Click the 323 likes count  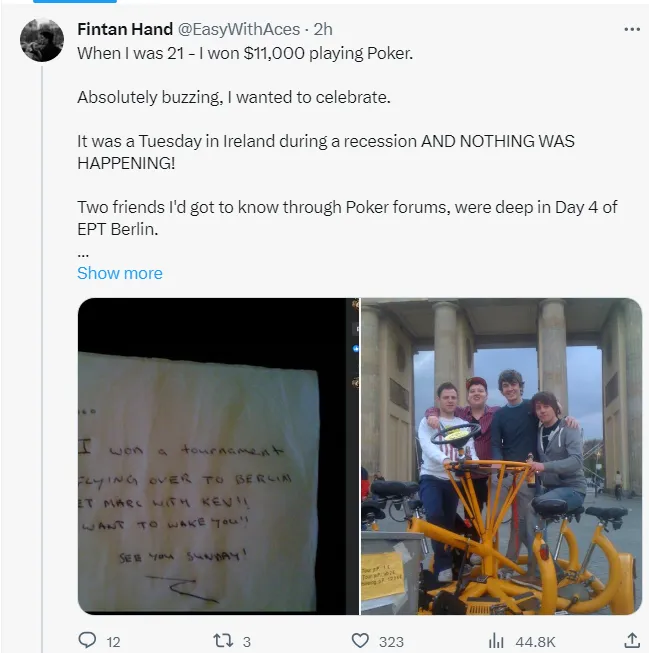point(391,642)
